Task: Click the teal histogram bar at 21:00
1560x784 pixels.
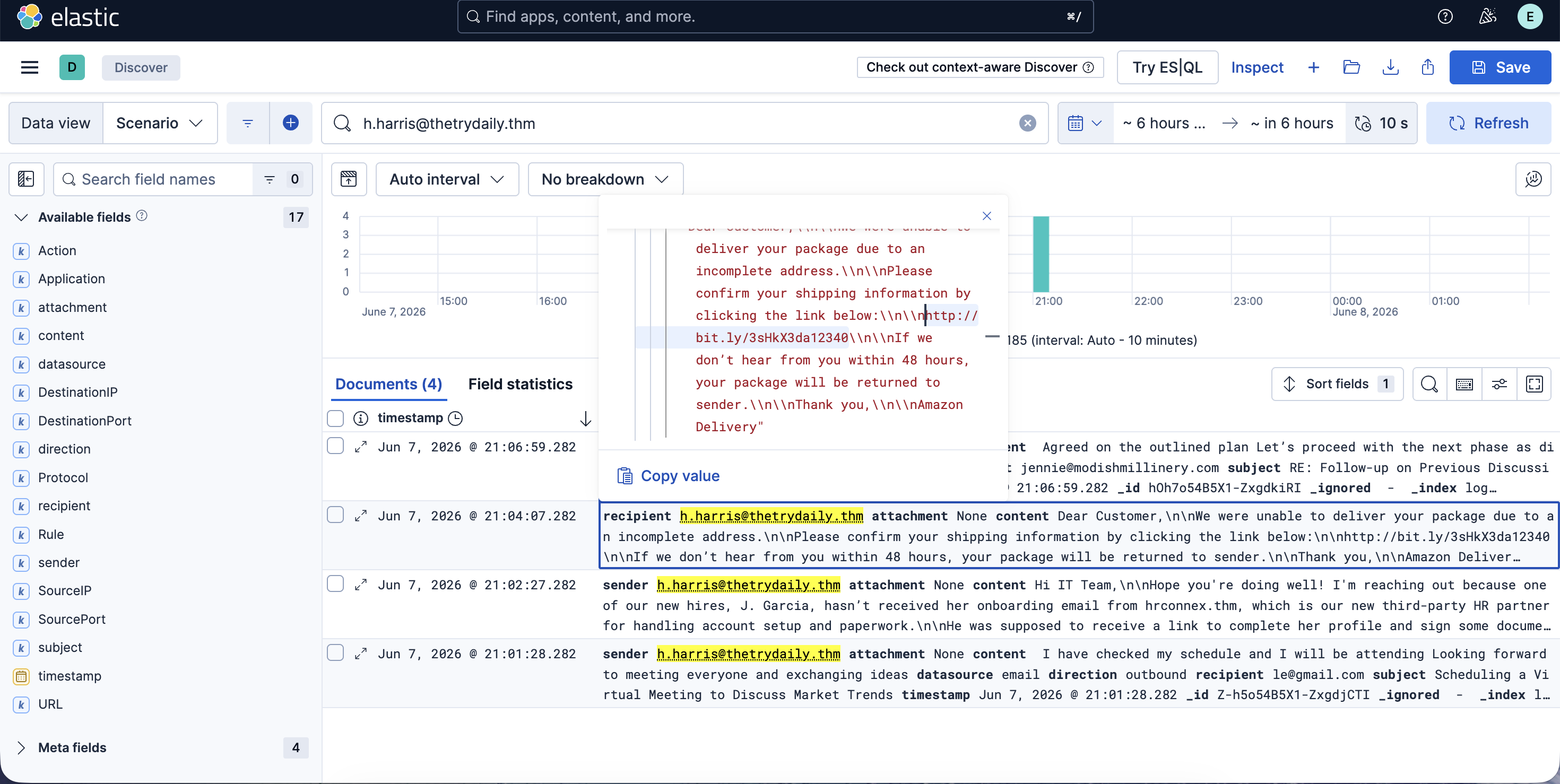Action: (1041, 254)
